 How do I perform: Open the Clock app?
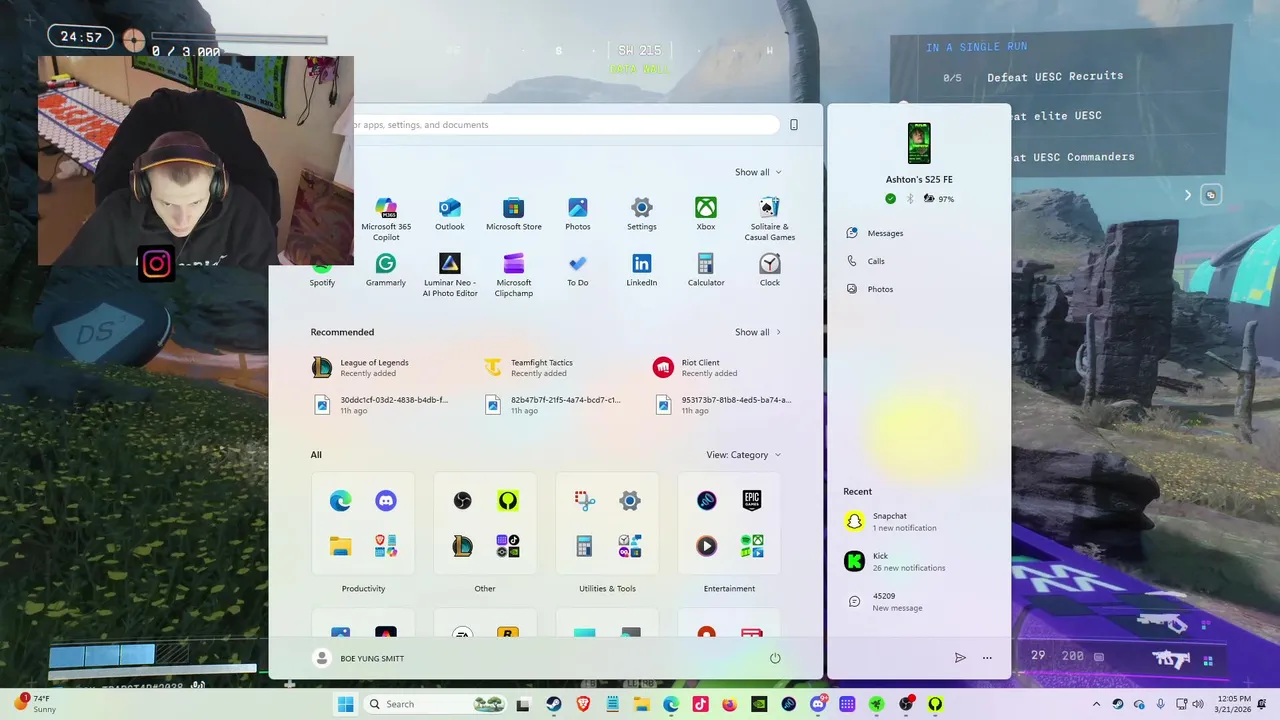pos(770,270)
